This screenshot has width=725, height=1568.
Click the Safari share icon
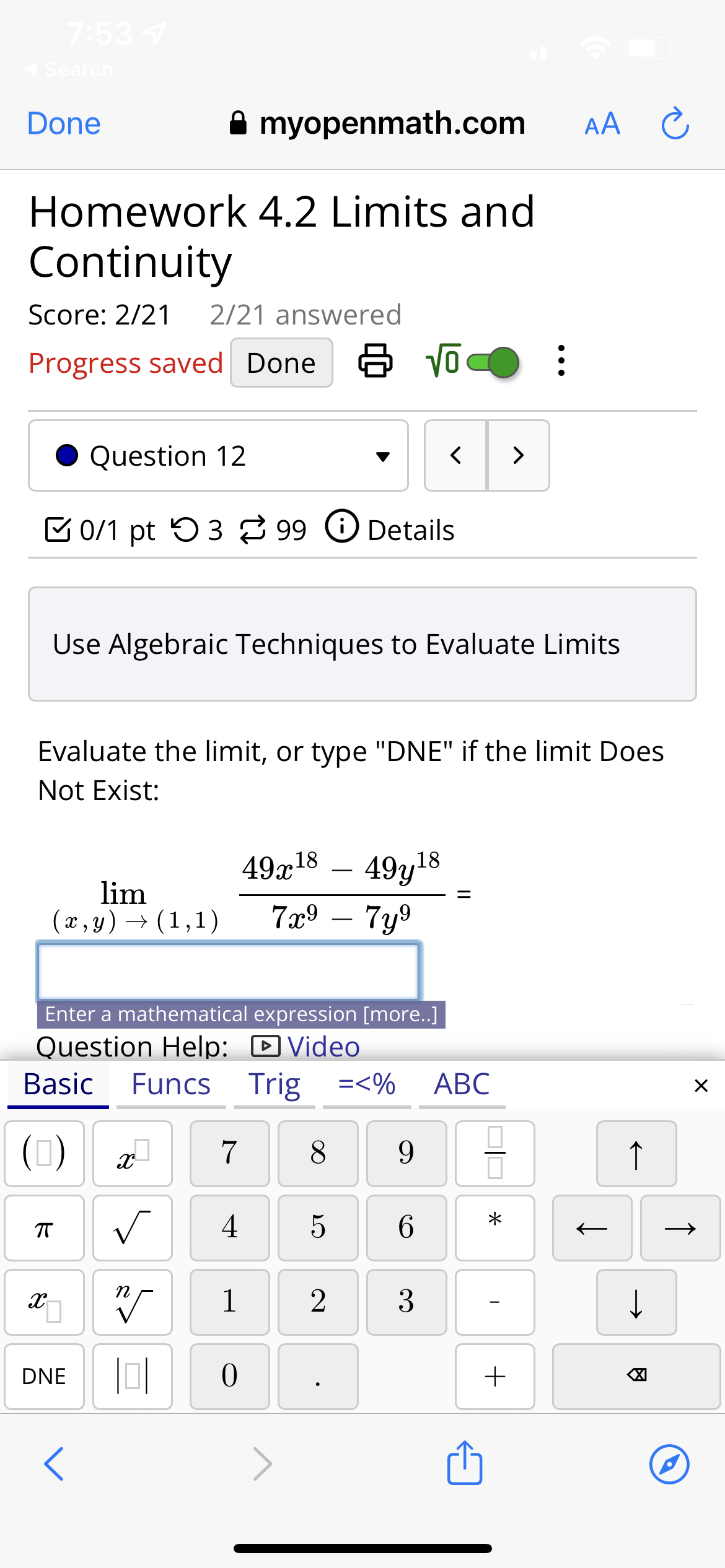pyautogui.click(x=464, y=1463)
